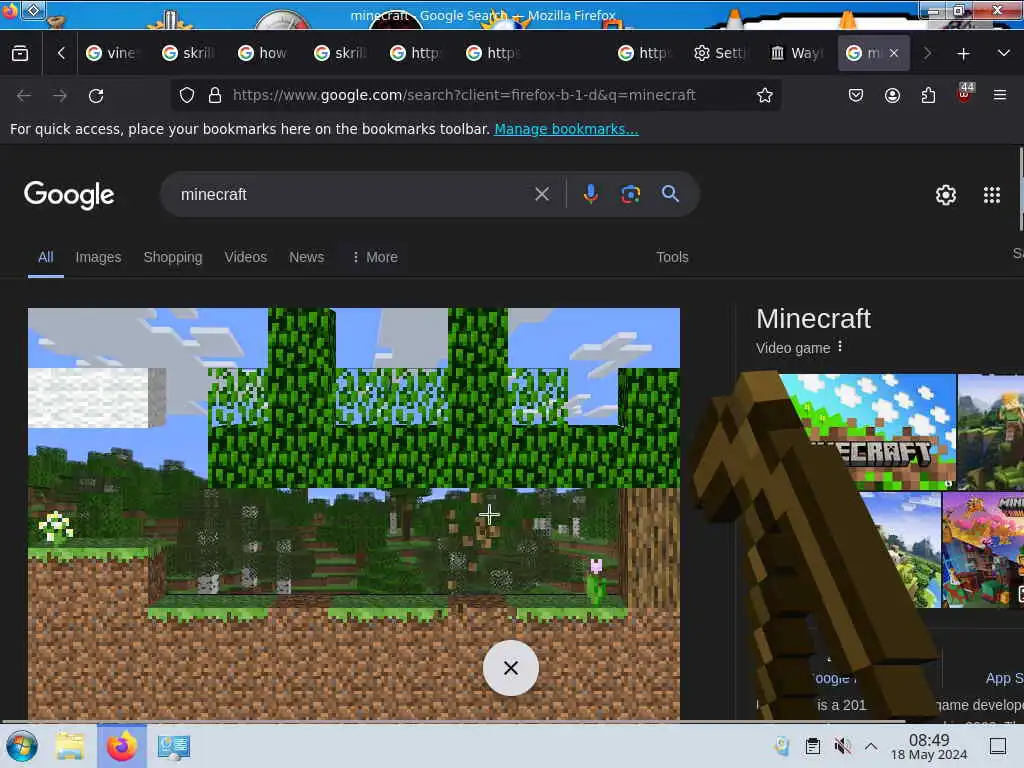Switch to the 'vine' tab
The image size is (1024, 768).
click(112, 54)
